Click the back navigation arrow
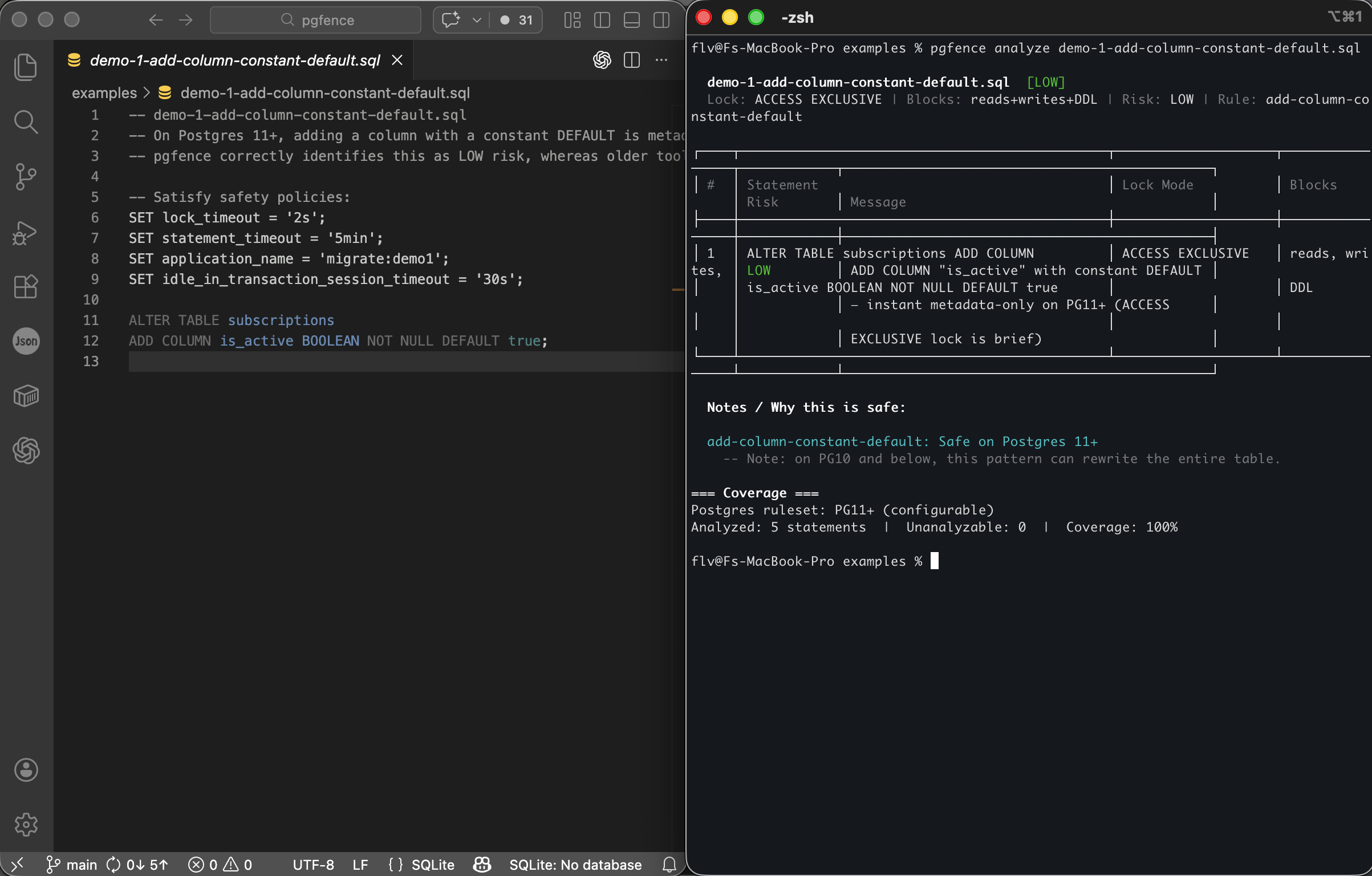 pos(155,20)
